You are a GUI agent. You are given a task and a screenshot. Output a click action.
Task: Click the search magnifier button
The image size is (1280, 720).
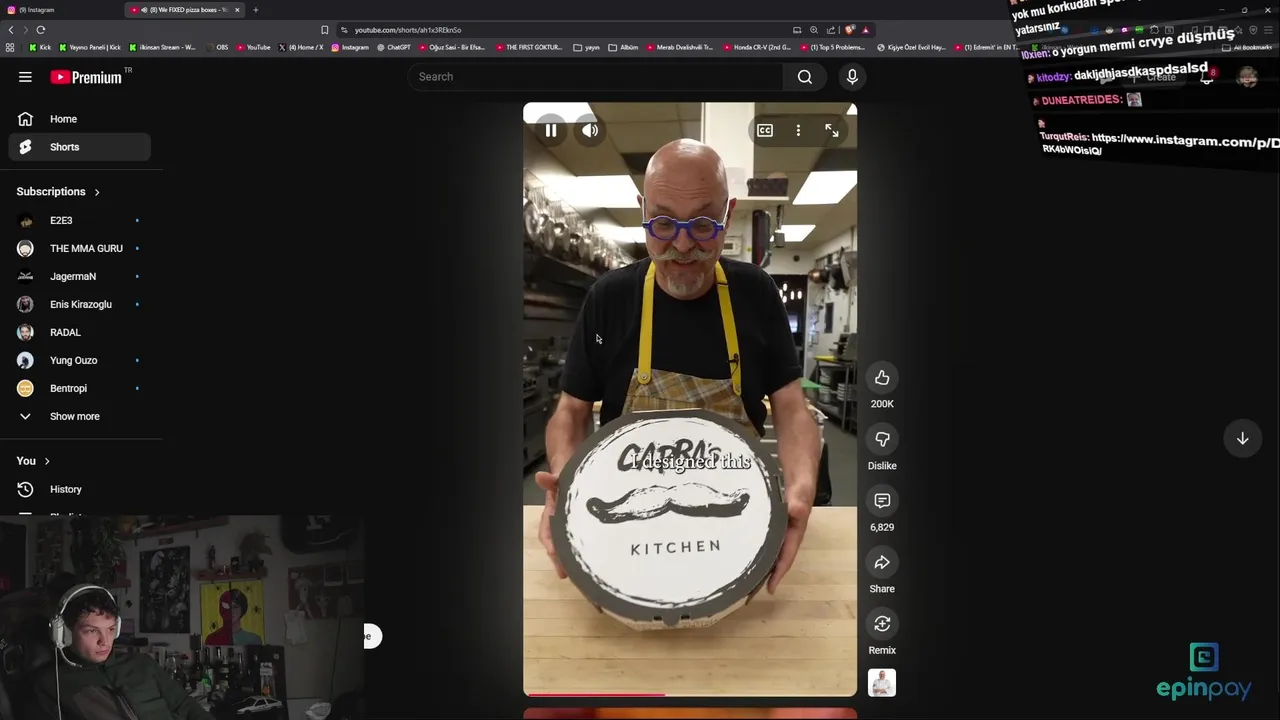pos(804,77)
